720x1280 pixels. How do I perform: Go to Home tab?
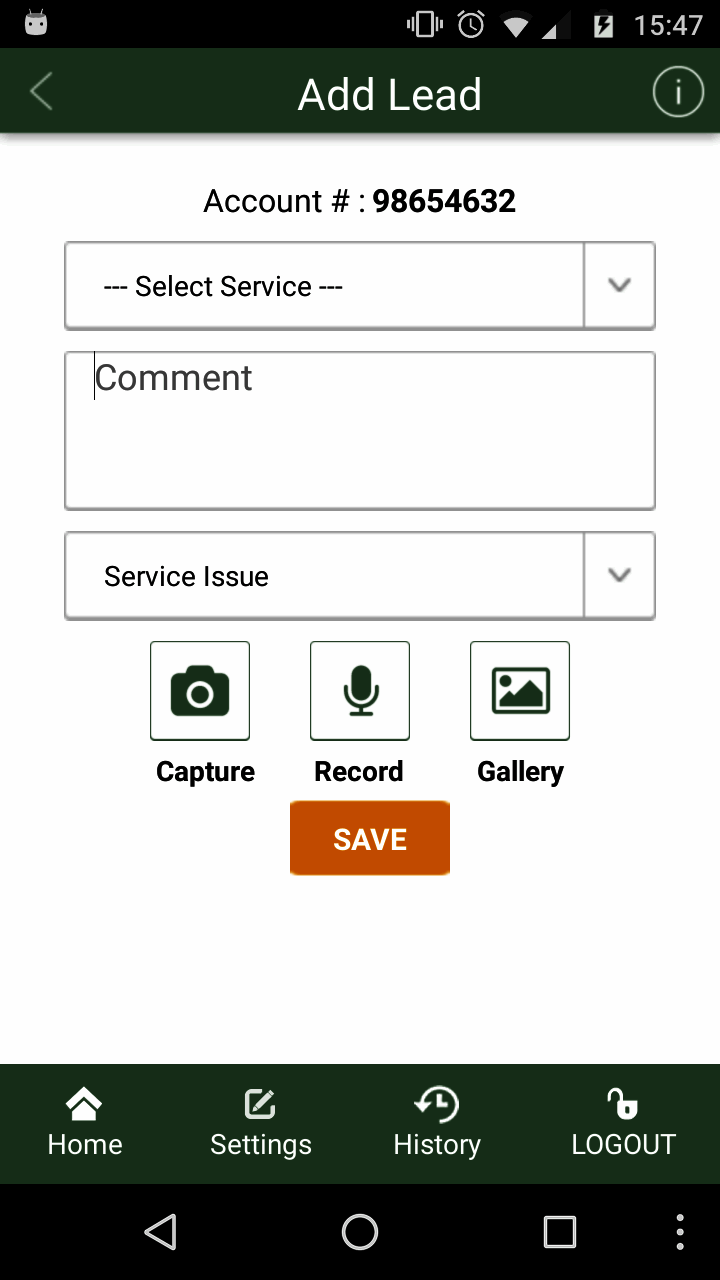tap(85, 1124)
